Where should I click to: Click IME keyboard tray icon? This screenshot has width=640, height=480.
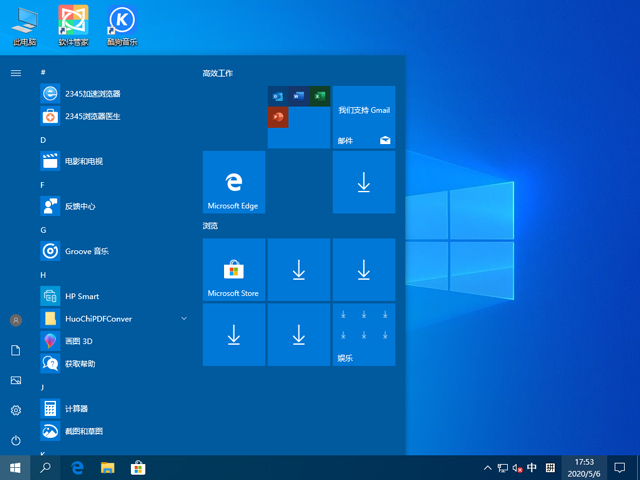pos(550,468)
